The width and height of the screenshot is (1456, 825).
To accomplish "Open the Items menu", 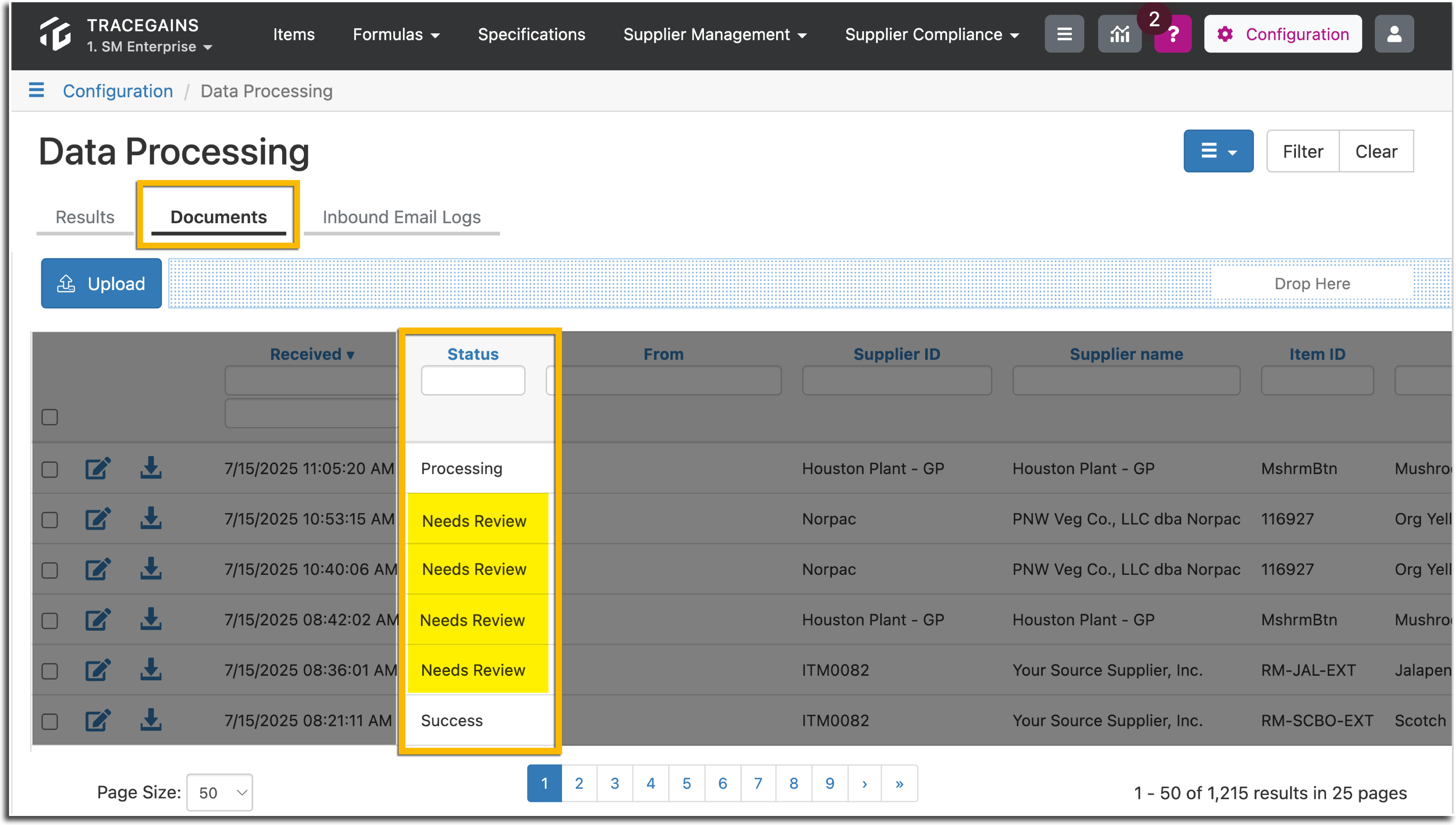I will (293, 35).
